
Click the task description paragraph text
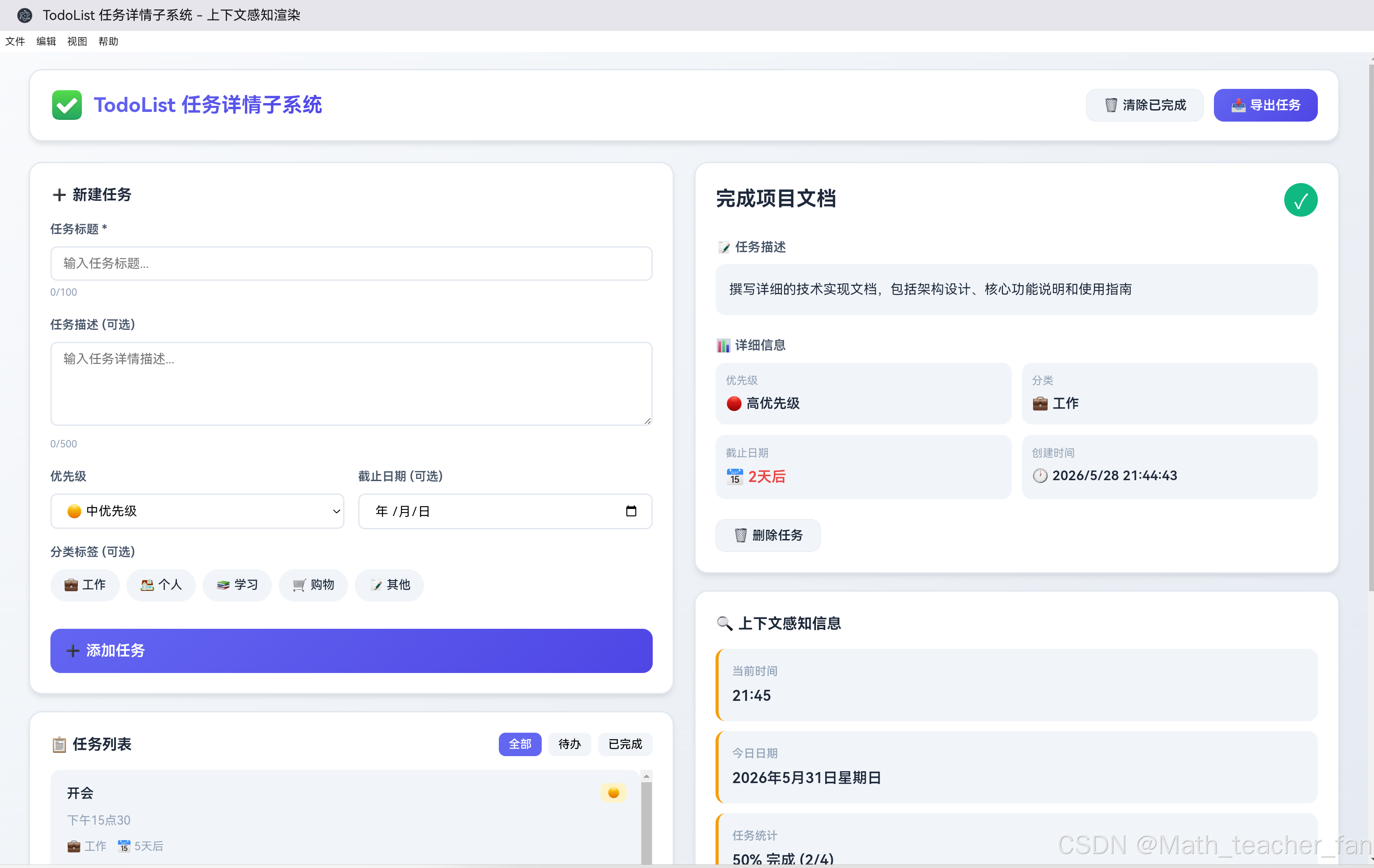pyautogui.click(x=930, y=289)
